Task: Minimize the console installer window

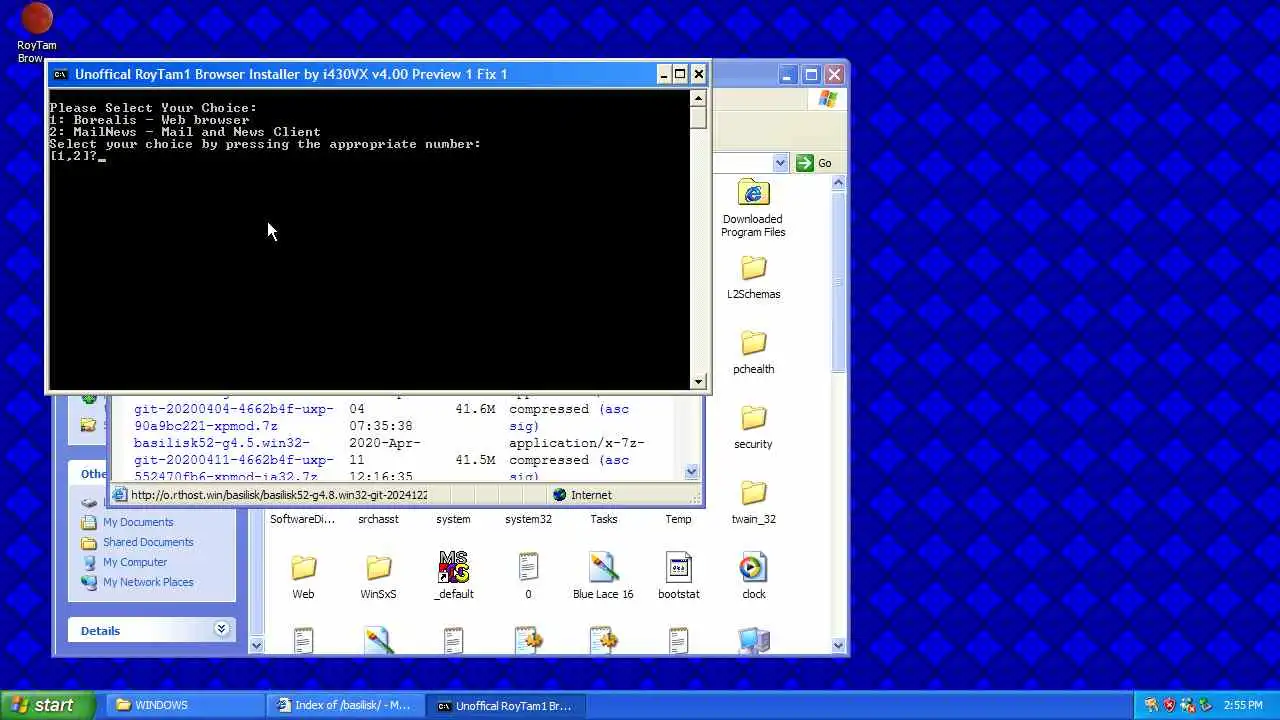Action: [664, 74]
